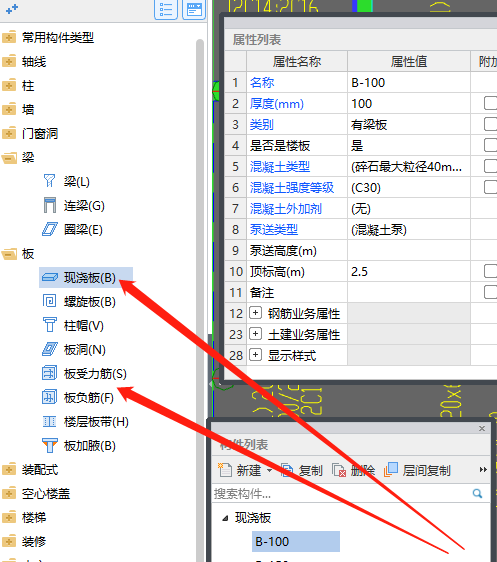
Task: Click the empty 泵送高度(m) value cell
Action: [x=408, y=251]
